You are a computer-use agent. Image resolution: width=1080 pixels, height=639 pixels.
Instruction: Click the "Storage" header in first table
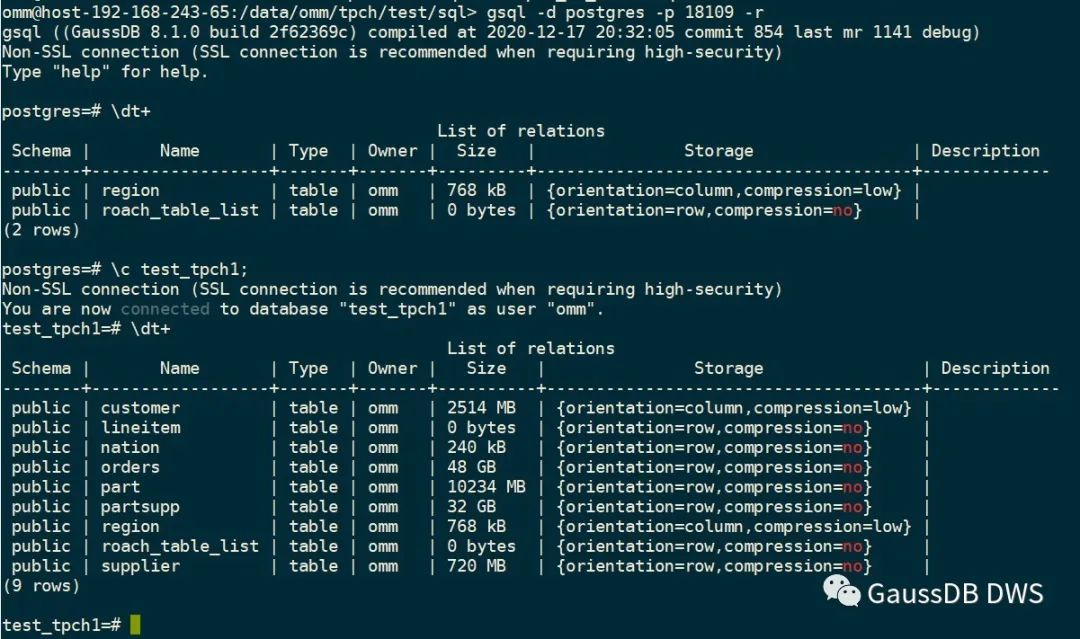pyautogui.click(x=718, y=151)
